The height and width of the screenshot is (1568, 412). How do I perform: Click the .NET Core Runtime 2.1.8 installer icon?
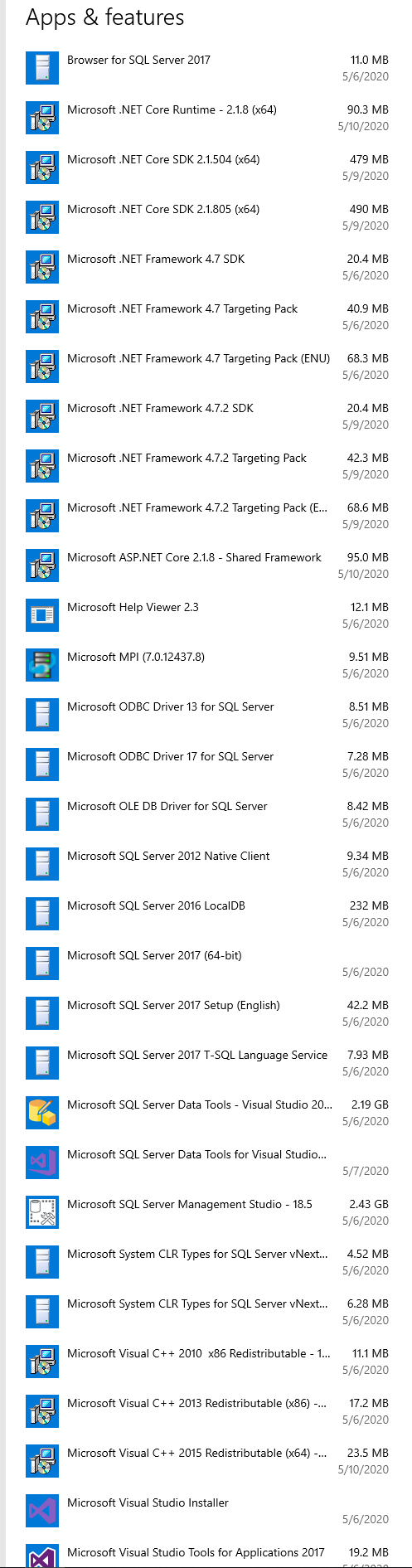pos(42,118)
